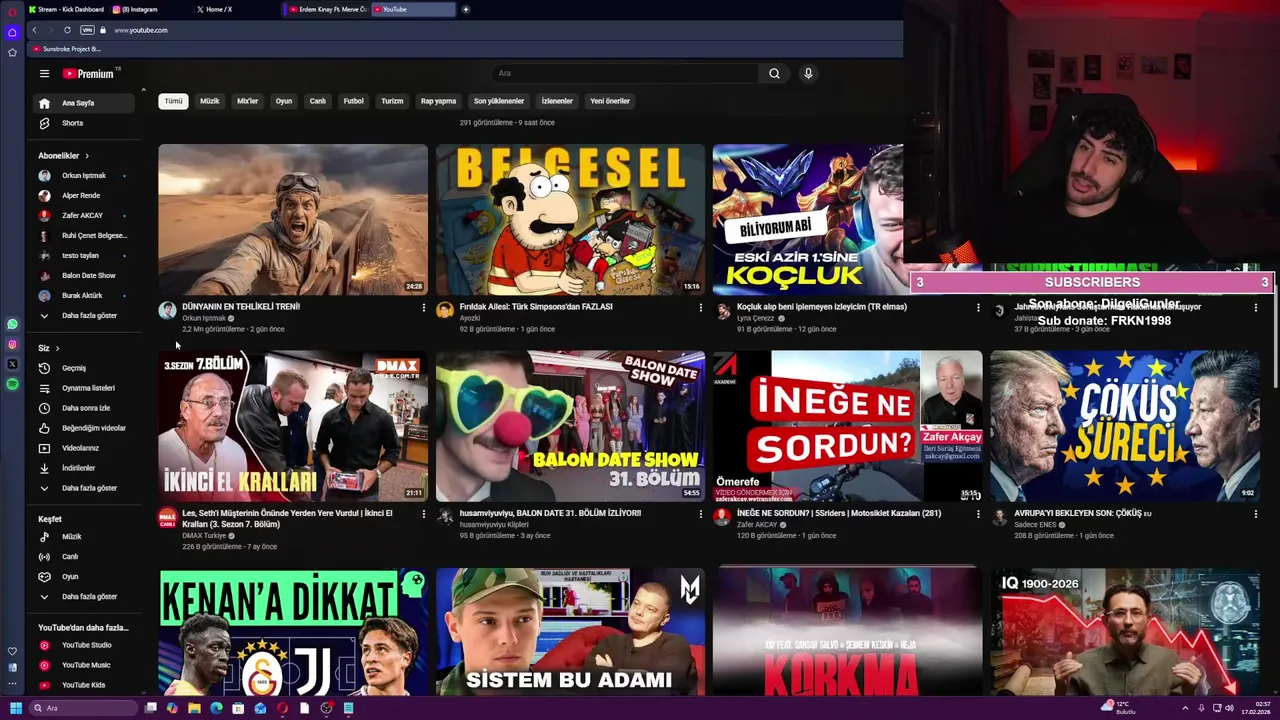Open options menu for Koçluk alıp beni video

[978, 308]
